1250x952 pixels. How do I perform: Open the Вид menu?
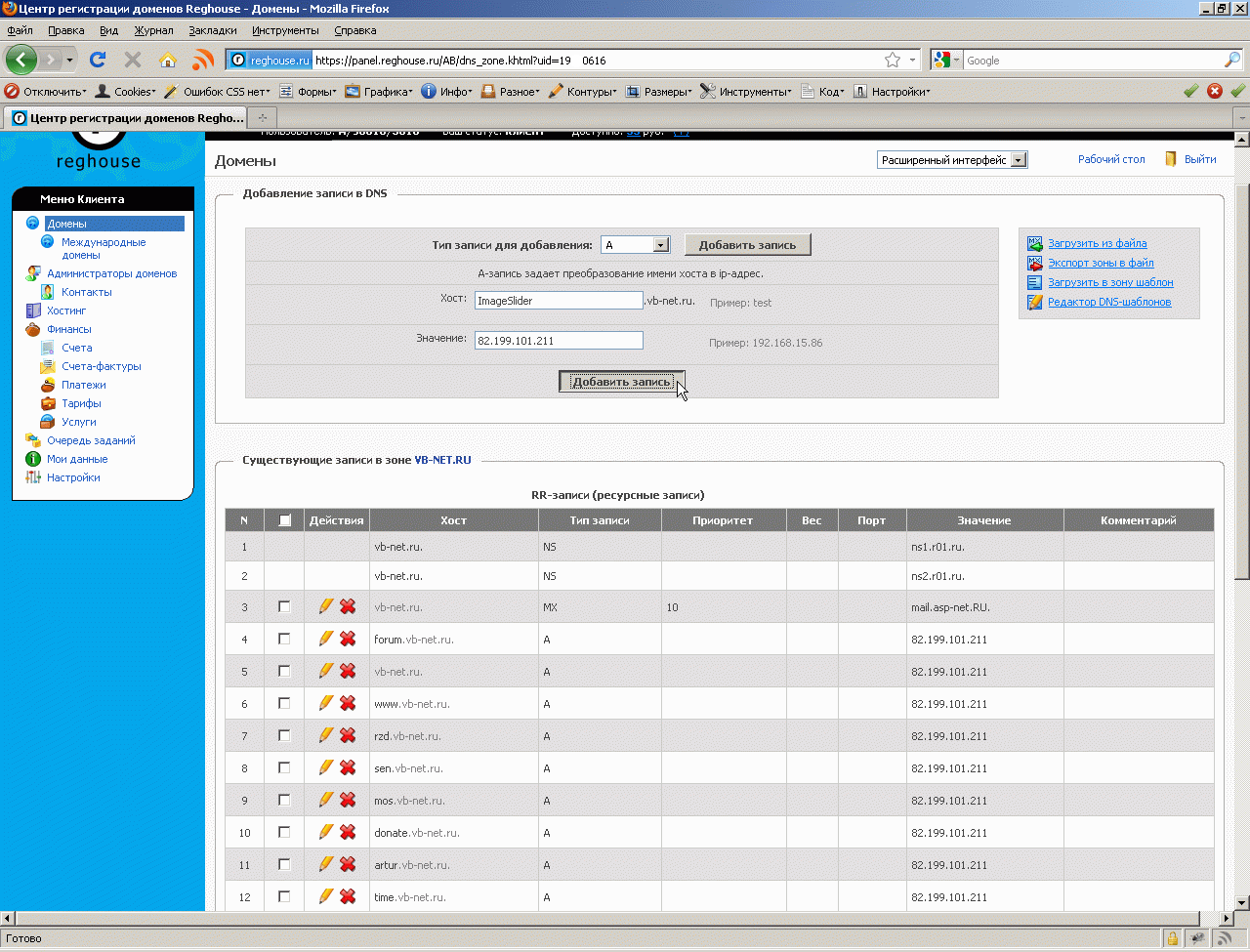click(108, 30)
